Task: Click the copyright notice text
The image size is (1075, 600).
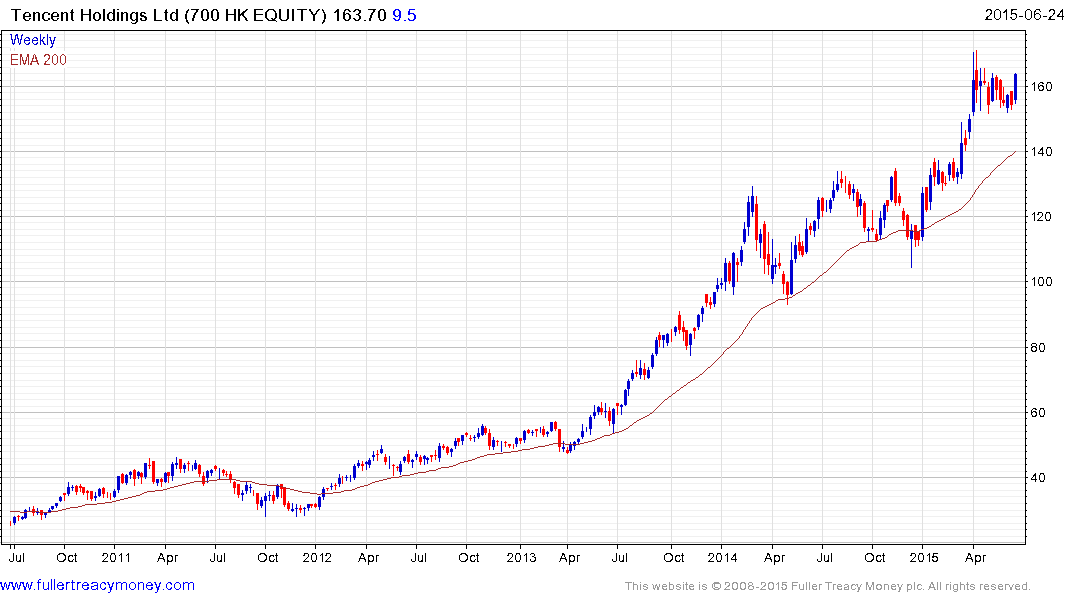Action: click(x=828, y=586)
